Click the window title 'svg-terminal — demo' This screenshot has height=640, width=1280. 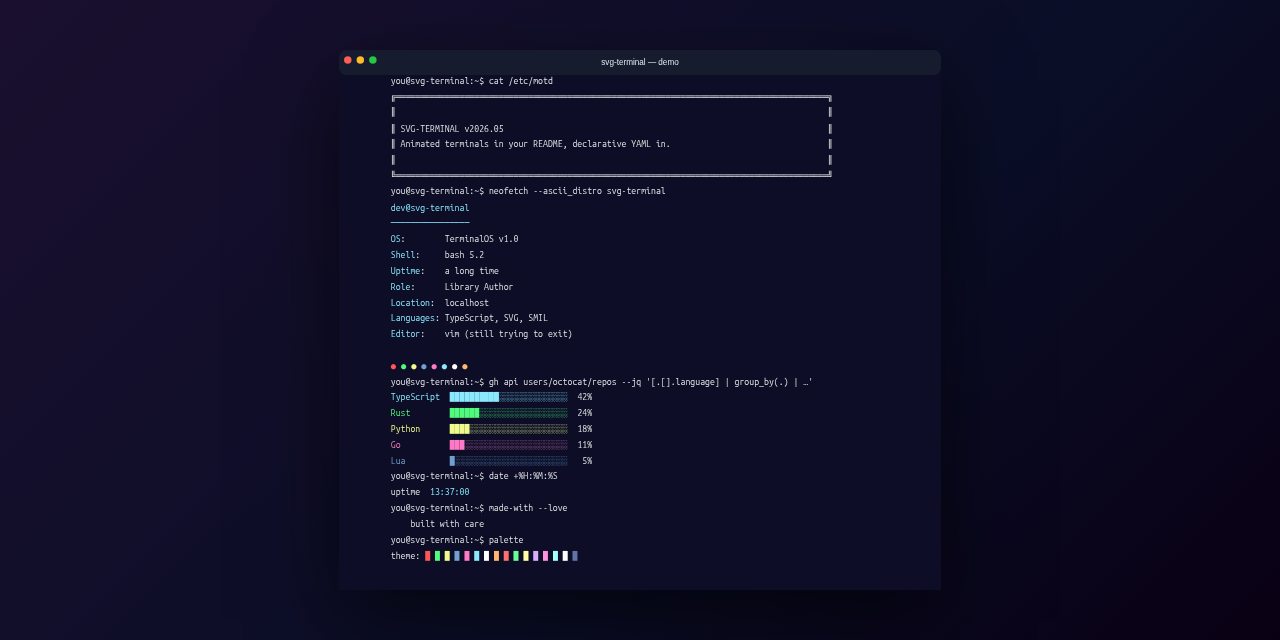click(640, 62)
